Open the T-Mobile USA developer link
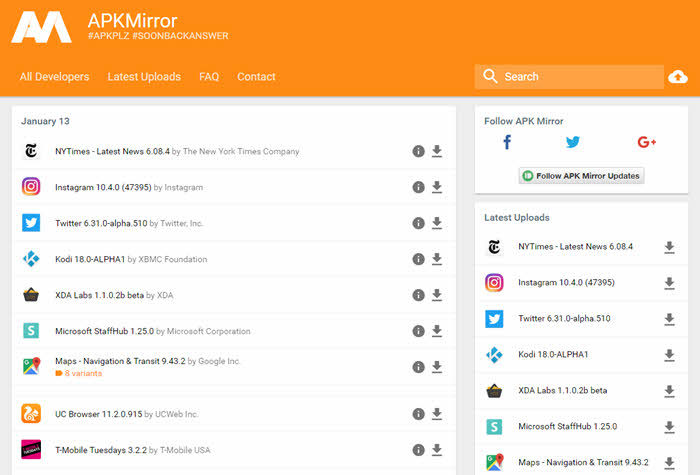This screenshot has height=475, width=700. pos(185,450)
